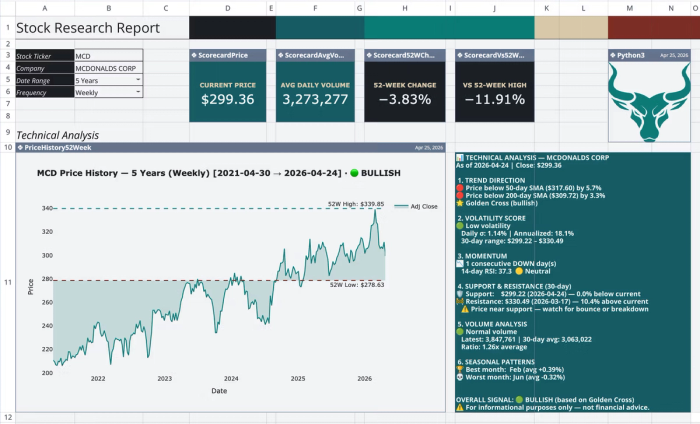
Task: Select row 11 header
Action: click(x=8, y=282)
